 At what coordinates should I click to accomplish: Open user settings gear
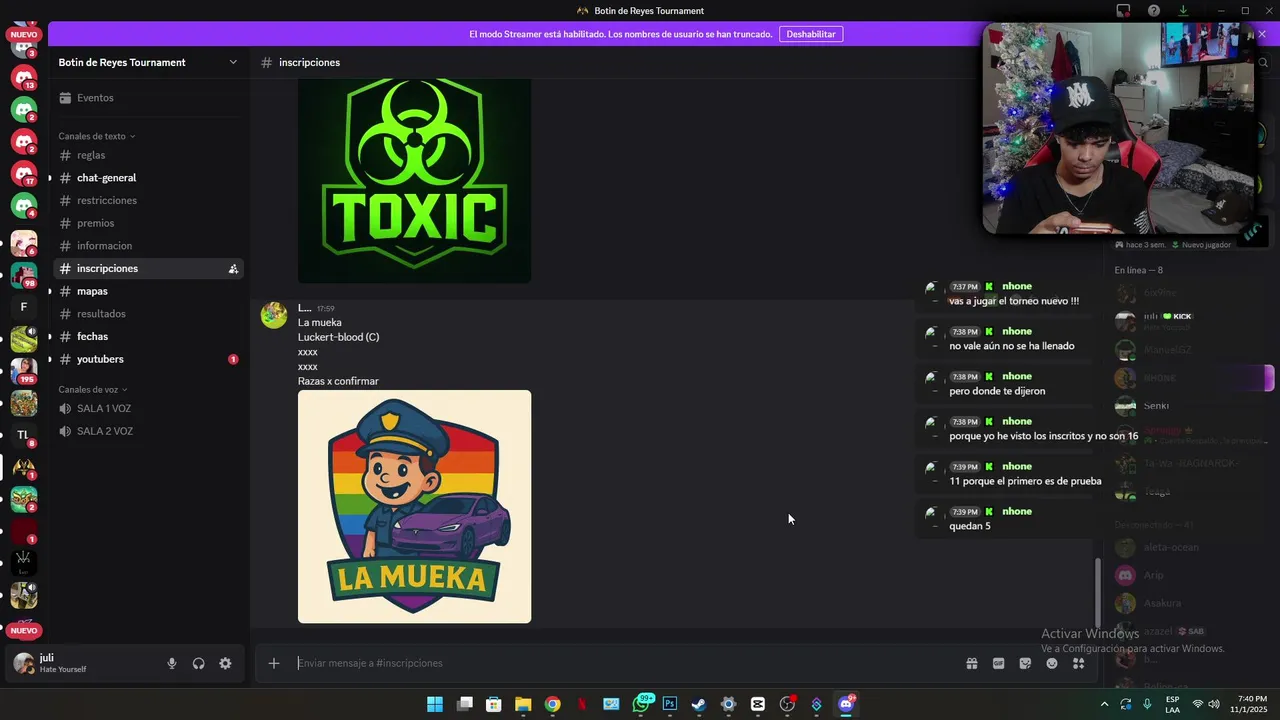tap(225, 663)
